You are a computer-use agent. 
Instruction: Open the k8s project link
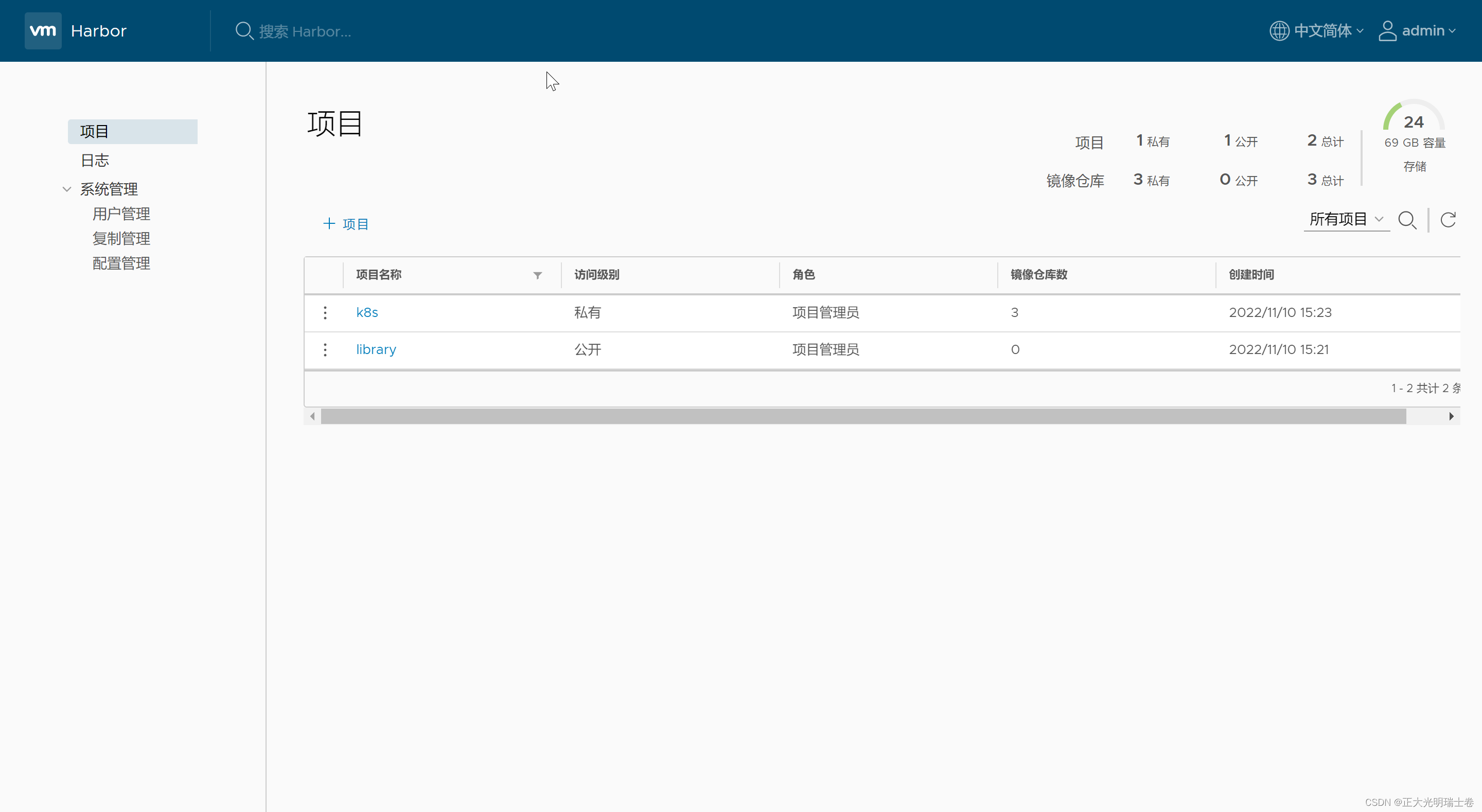pos(366,312)
